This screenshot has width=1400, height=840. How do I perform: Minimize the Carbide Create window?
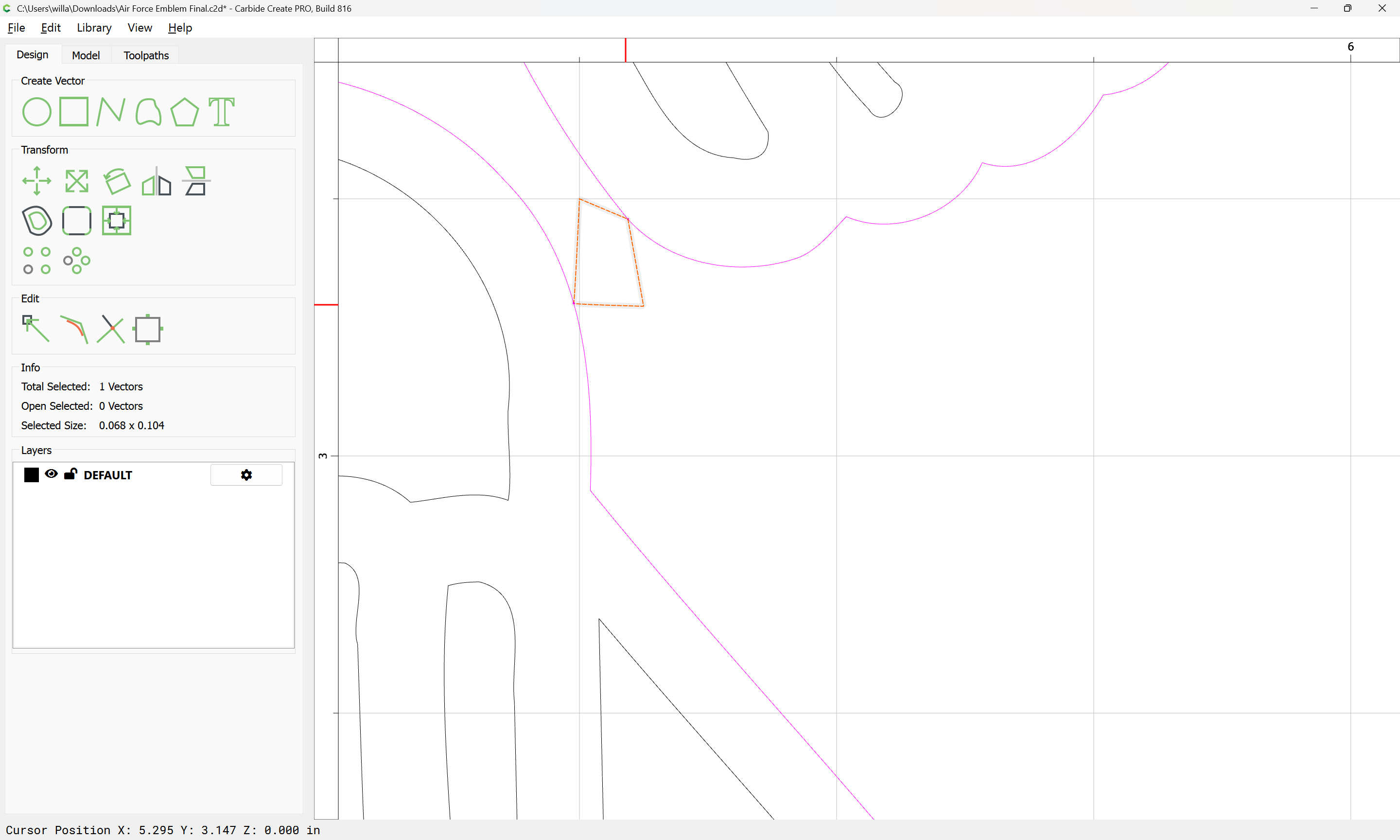tap(1314, 8)
